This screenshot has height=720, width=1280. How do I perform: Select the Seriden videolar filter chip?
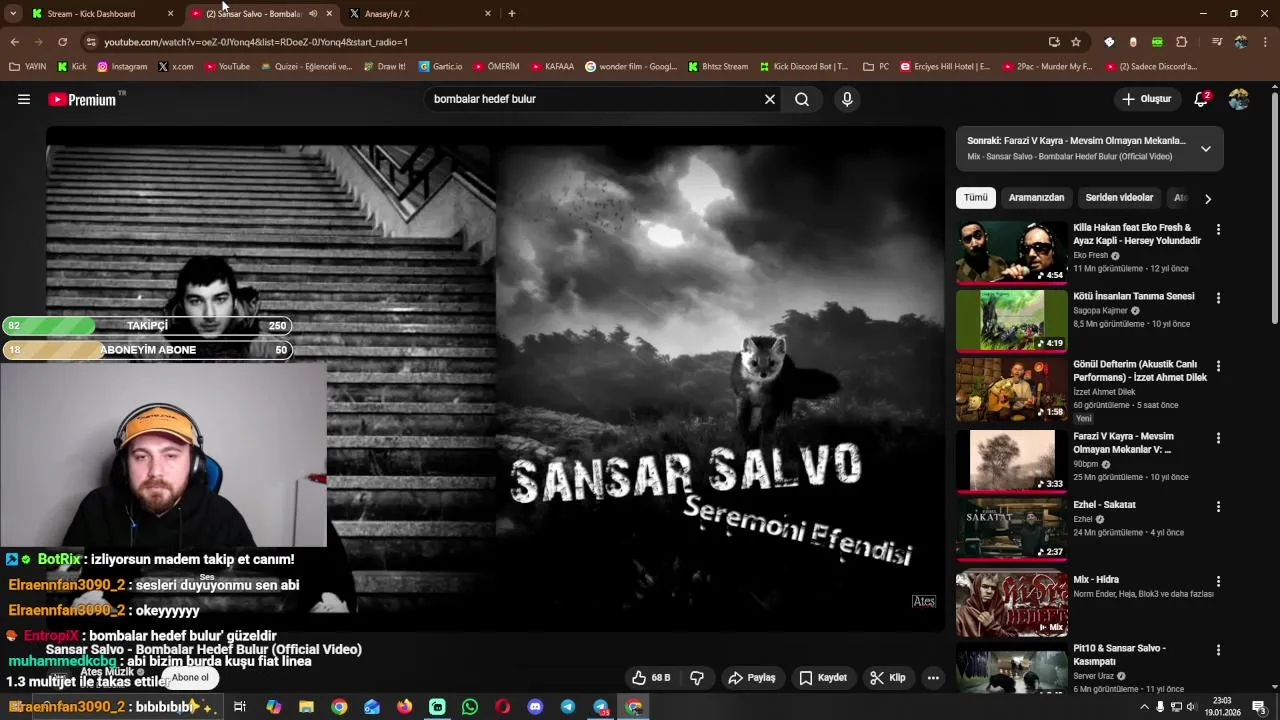point(1119,198)
